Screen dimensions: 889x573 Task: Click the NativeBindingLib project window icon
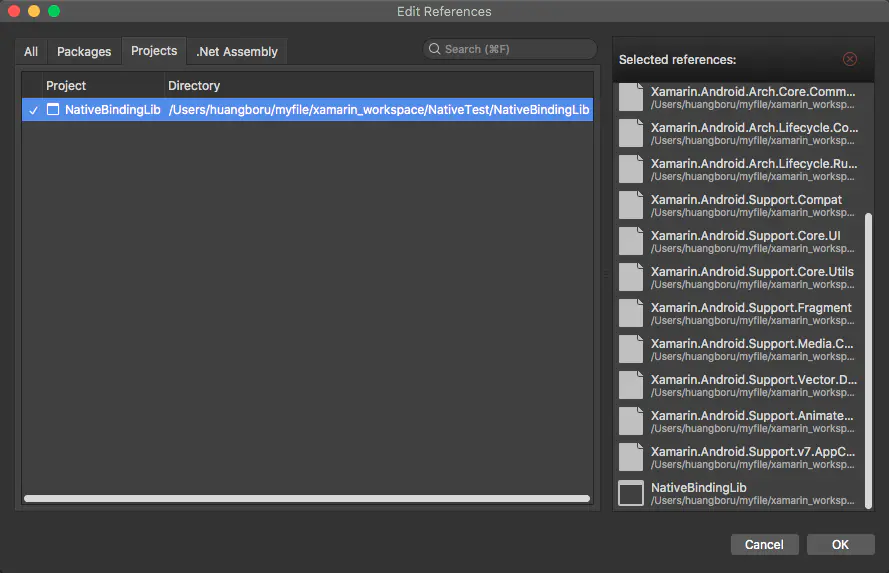53,109
